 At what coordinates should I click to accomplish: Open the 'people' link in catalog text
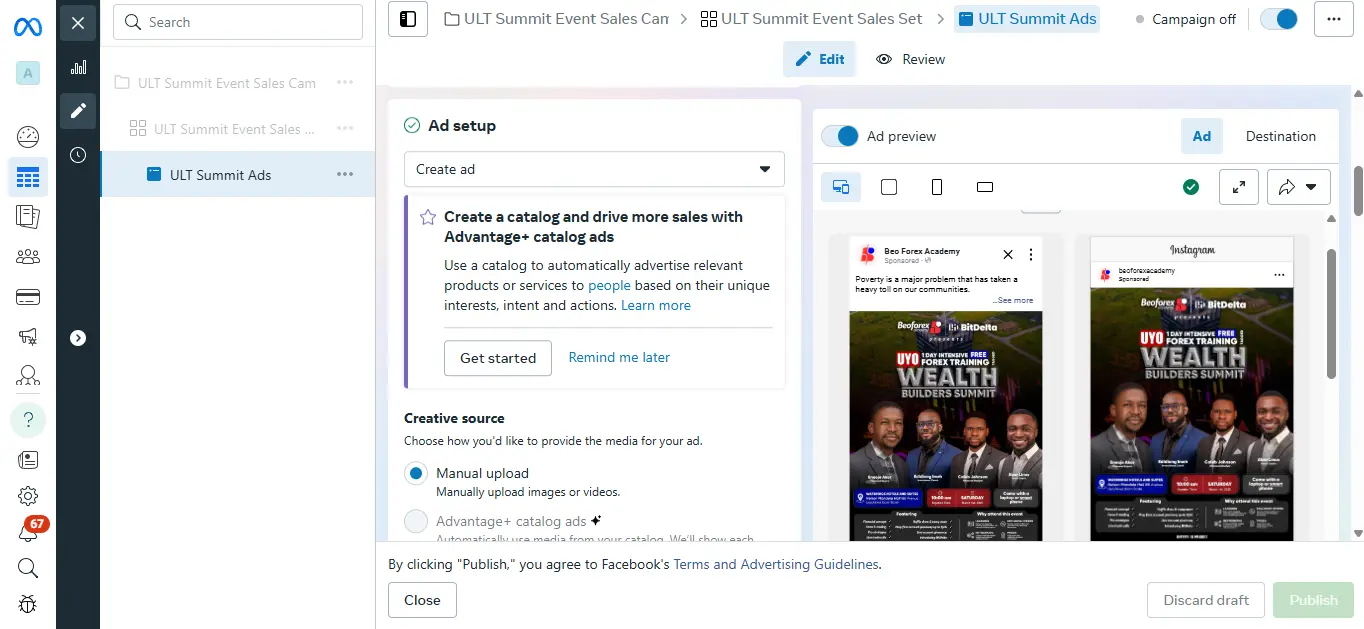(609, 285)
